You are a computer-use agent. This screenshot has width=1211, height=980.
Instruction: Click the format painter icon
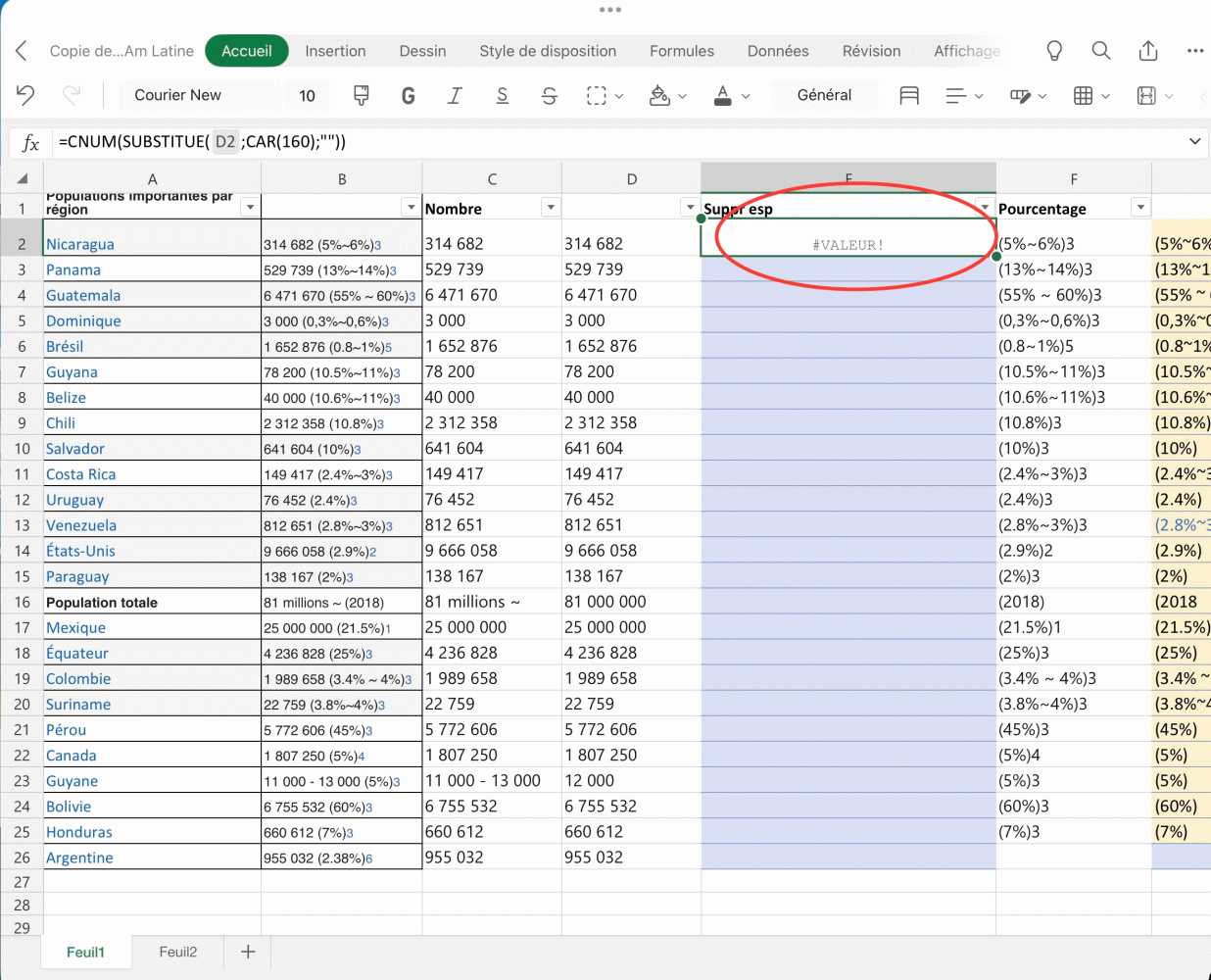point(361,95)
